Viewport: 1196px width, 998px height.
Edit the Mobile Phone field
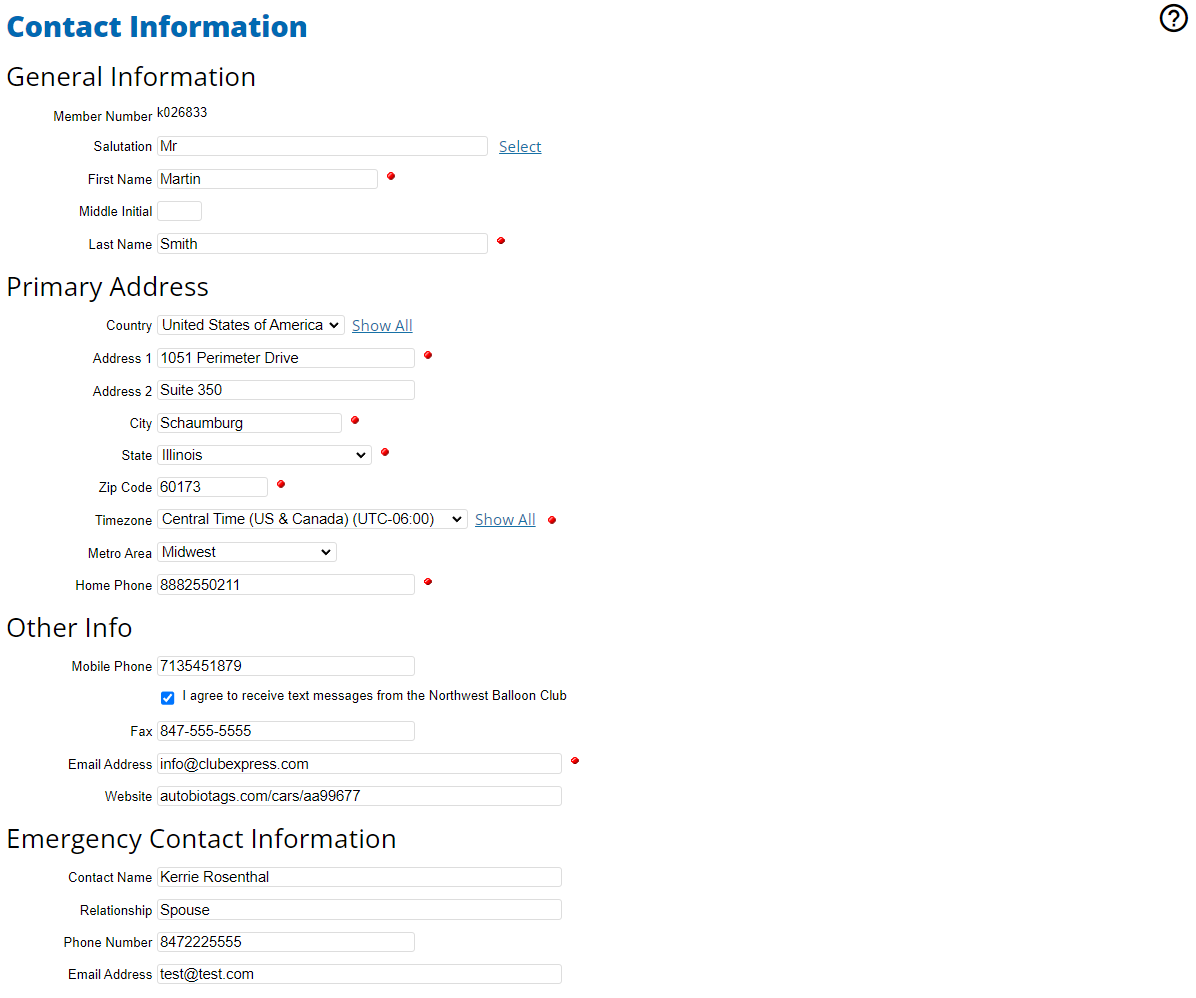pos(285,666)
